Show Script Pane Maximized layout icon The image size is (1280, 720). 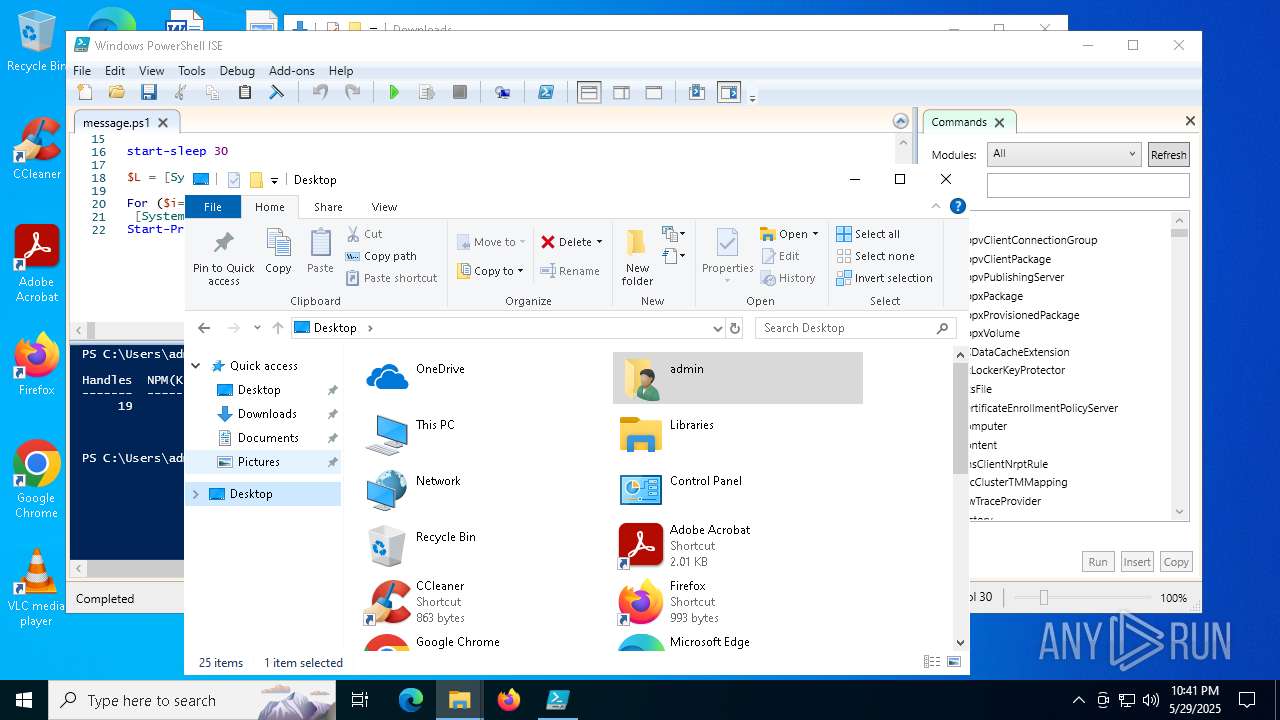coord(653,93)
